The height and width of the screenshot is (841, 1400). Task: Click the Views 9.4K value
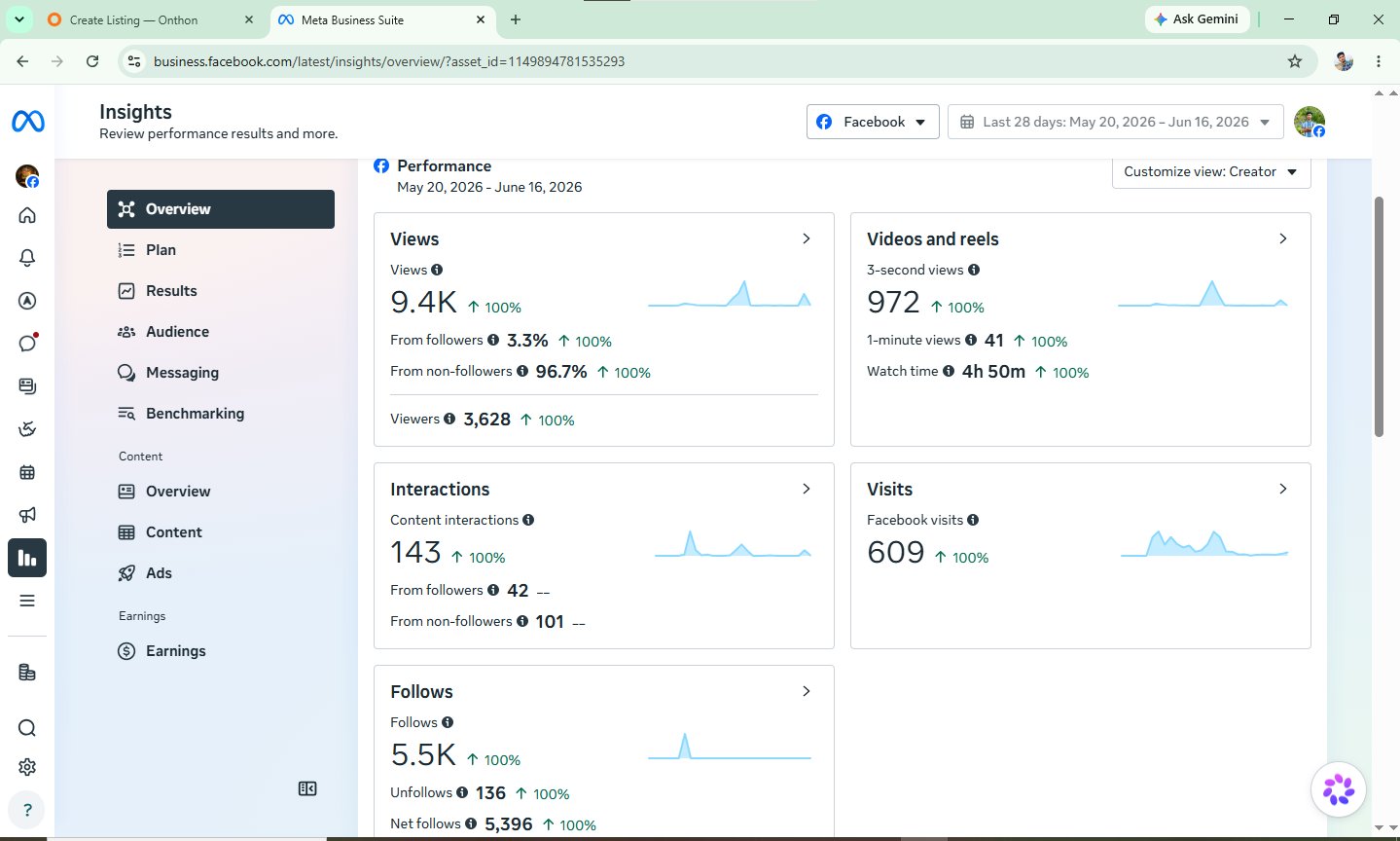[x=423, y=302]
